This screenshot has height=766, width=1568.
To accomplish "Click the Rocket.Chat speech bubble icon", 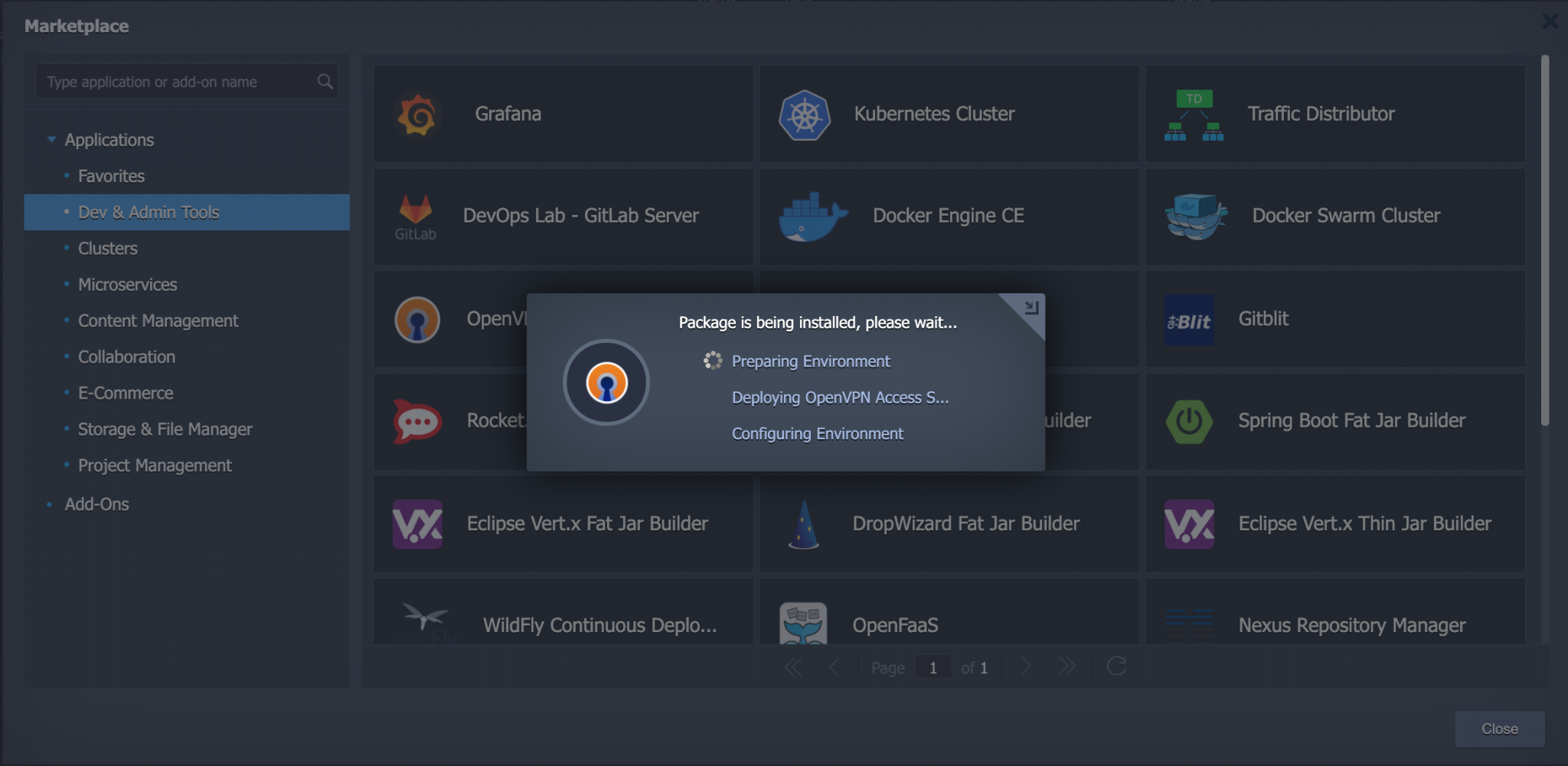I will point(417,421).
